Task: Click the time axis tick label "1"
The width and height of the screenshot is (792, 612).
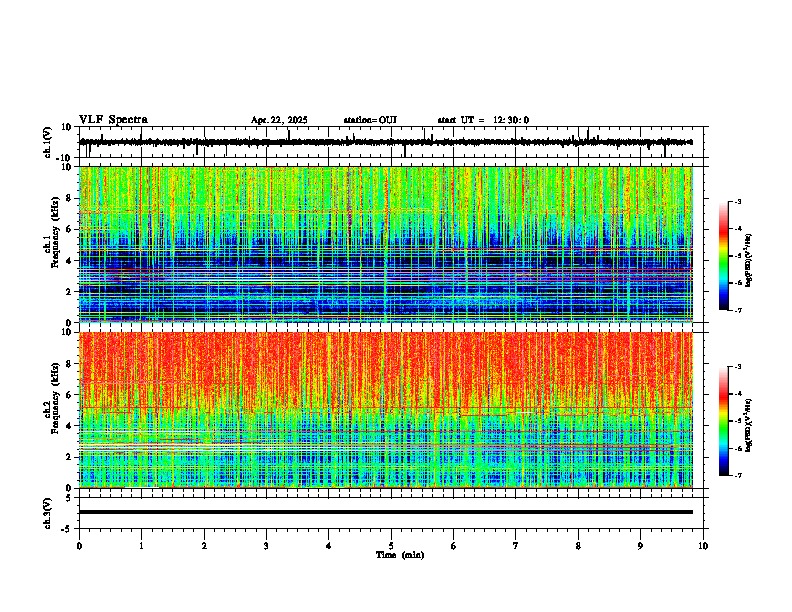Action: coord(141,546)
